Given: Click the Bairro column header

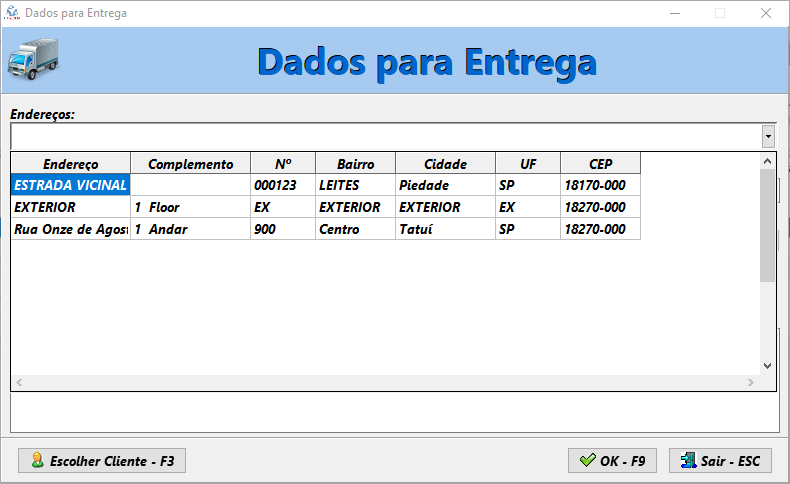Looking at the screenshot, I should point(355,164).
